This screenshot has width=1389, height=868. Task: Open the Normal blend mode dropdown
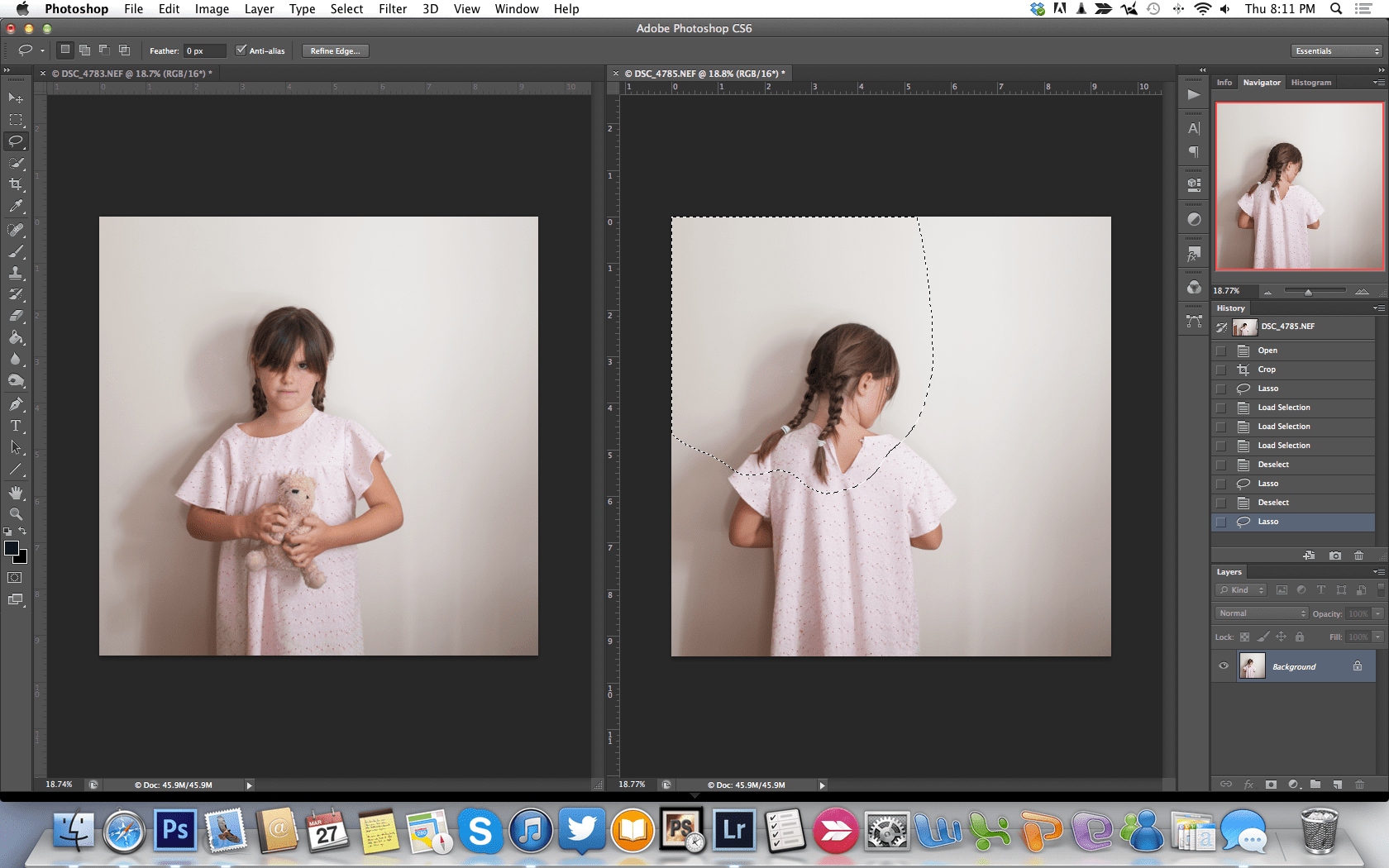[1261, 613]
